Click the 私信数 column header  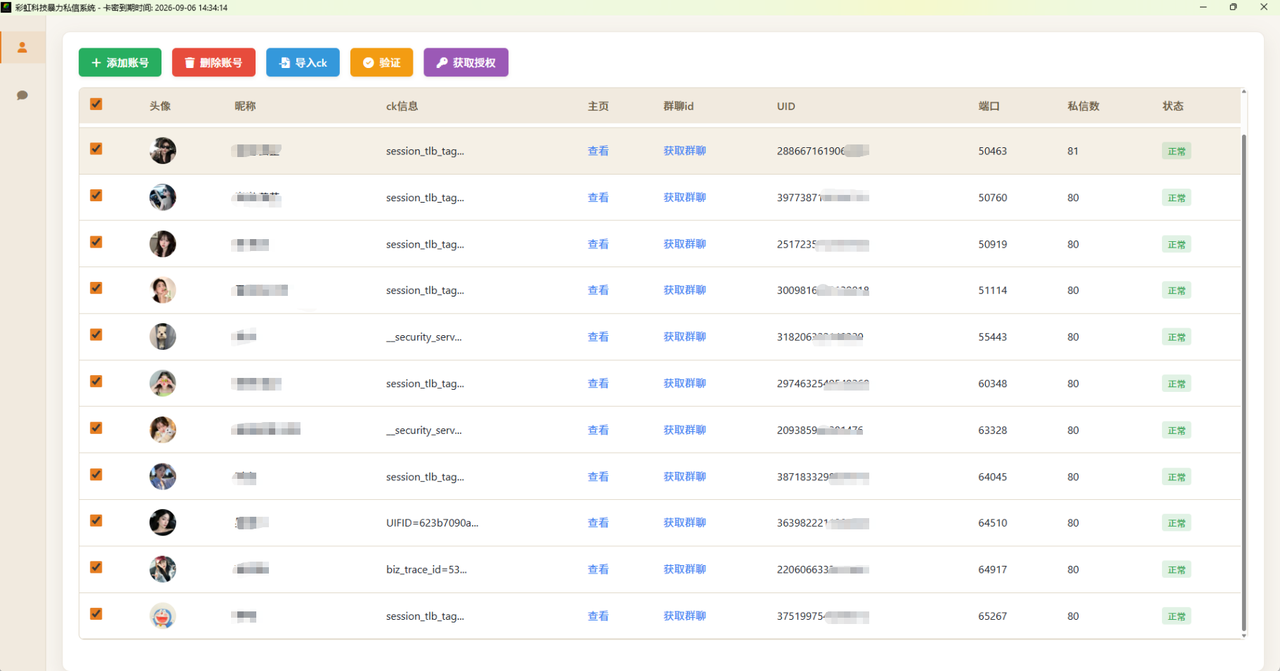pos(1083,106)
